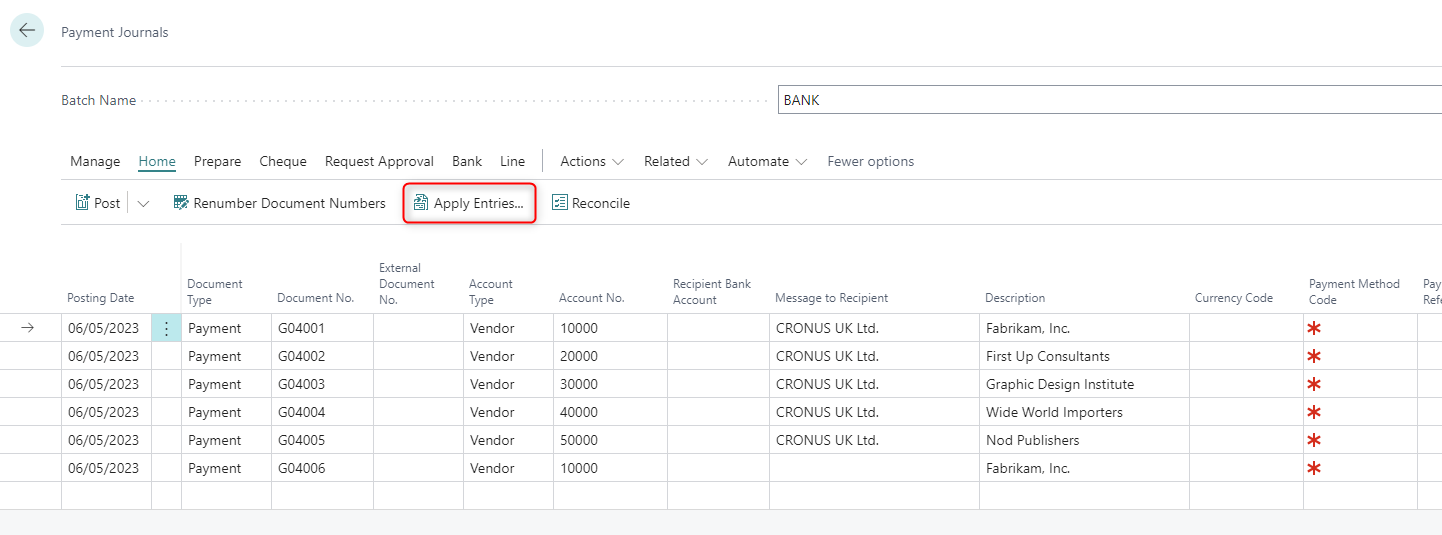This screenshot has width=1442, height=535.
Task: Switch to the Prepare tab
Action: tap(217, 161)
